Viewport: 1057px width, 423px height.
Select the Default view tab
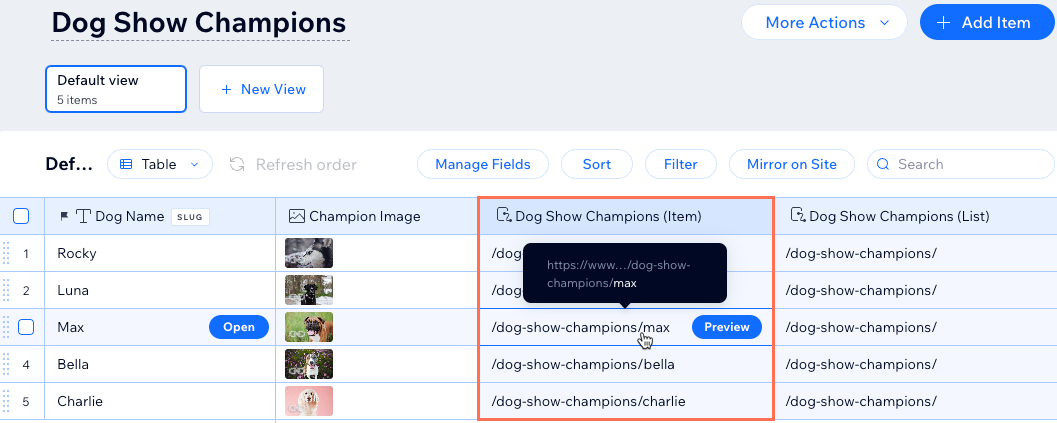[x=116, y=89]
